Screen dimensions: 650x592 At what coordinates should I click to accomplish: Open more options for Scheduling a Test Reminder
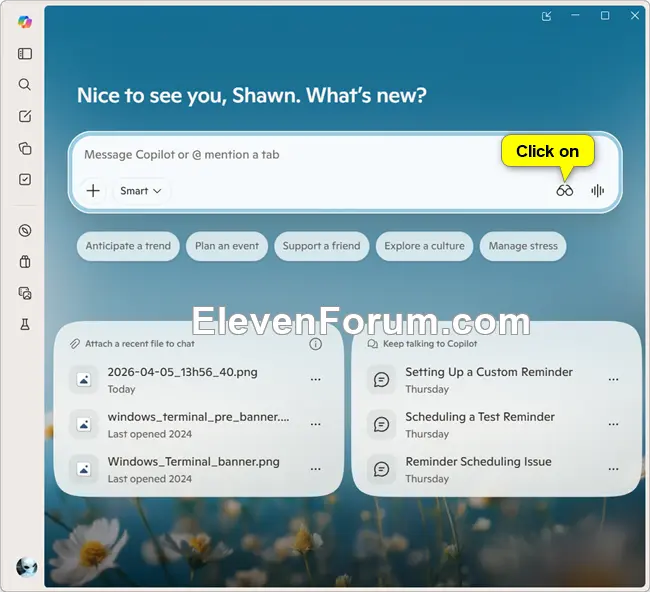click(614, 424)
